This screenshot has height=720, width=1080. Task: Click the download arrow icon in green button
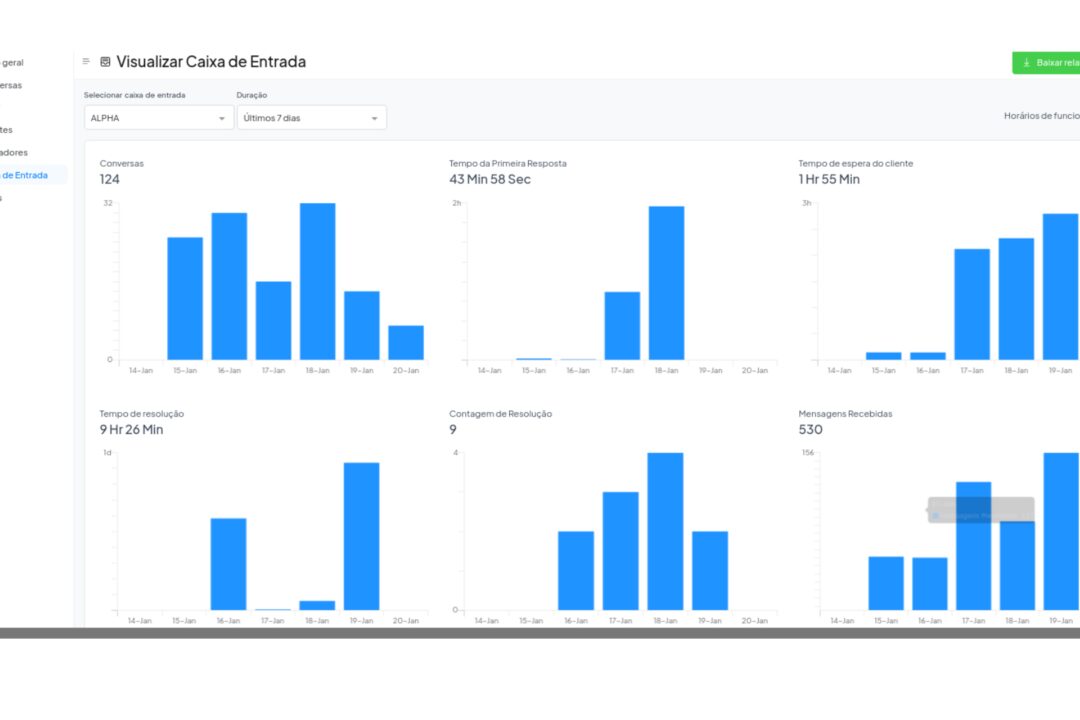[x=1026, y=63]
